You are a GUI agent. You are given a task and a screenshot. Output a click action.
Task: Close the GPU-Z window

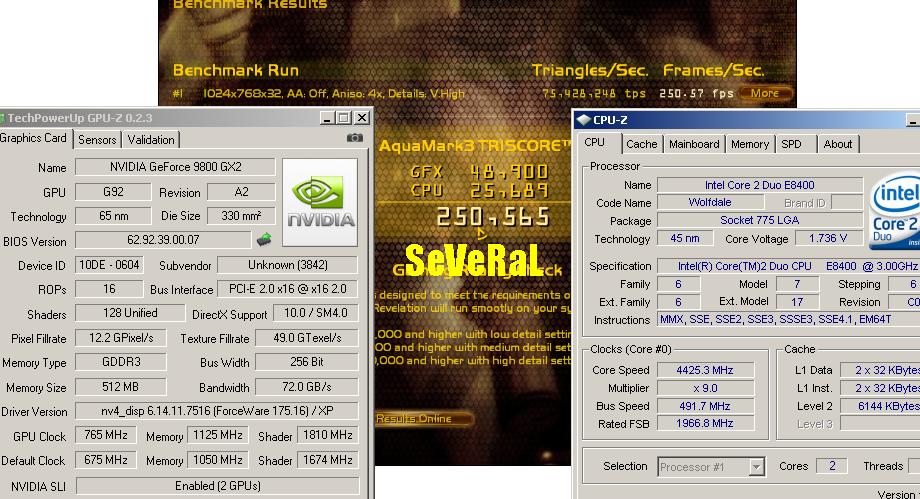point(363,118)
